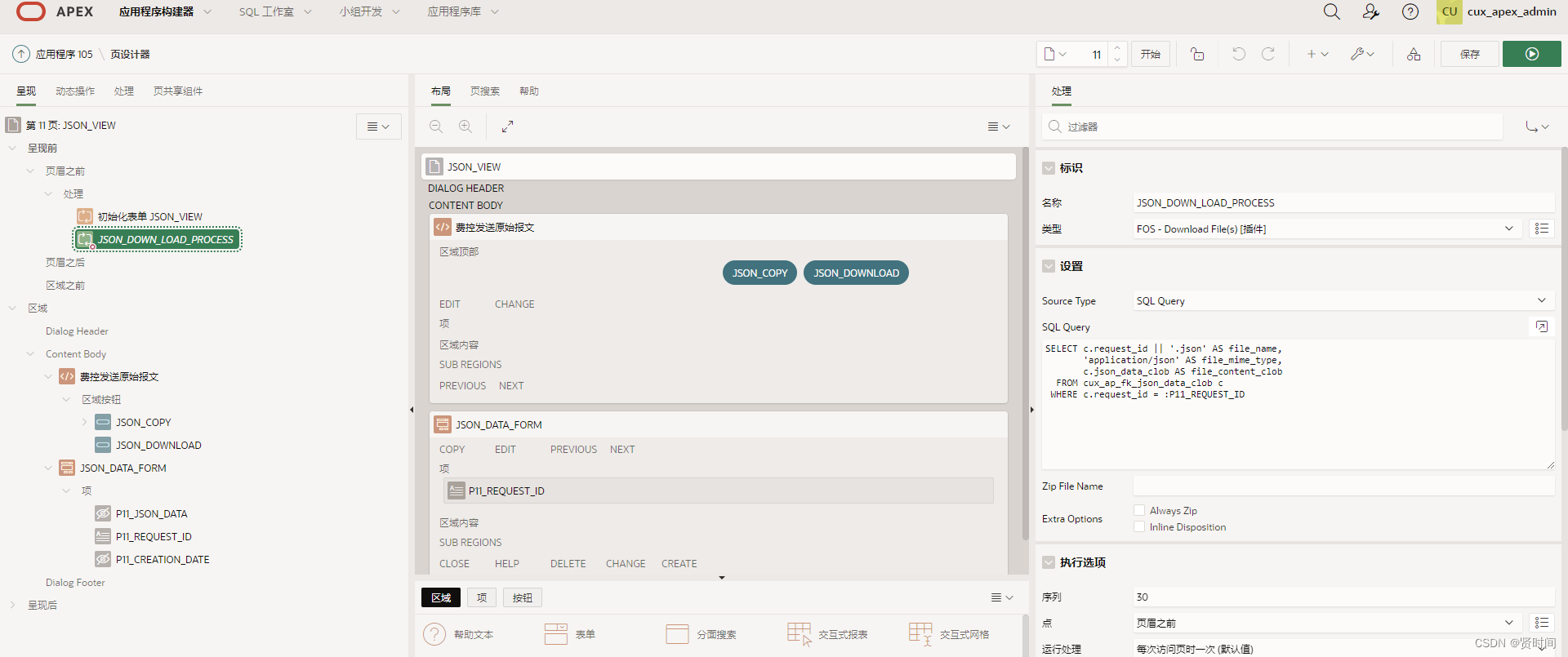This screenshot has height=657, width=1568.
Task: Open the SQL Query code editor popup icon
Action: [x=1542, y=326]
